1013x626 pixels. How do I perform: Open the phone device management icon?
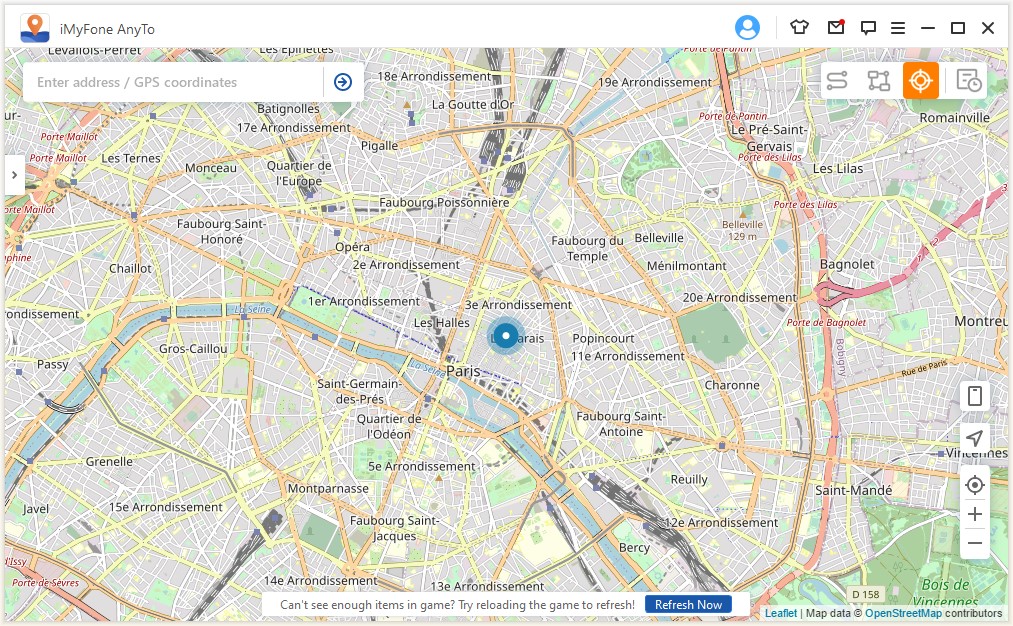click(x=975, y=396)
